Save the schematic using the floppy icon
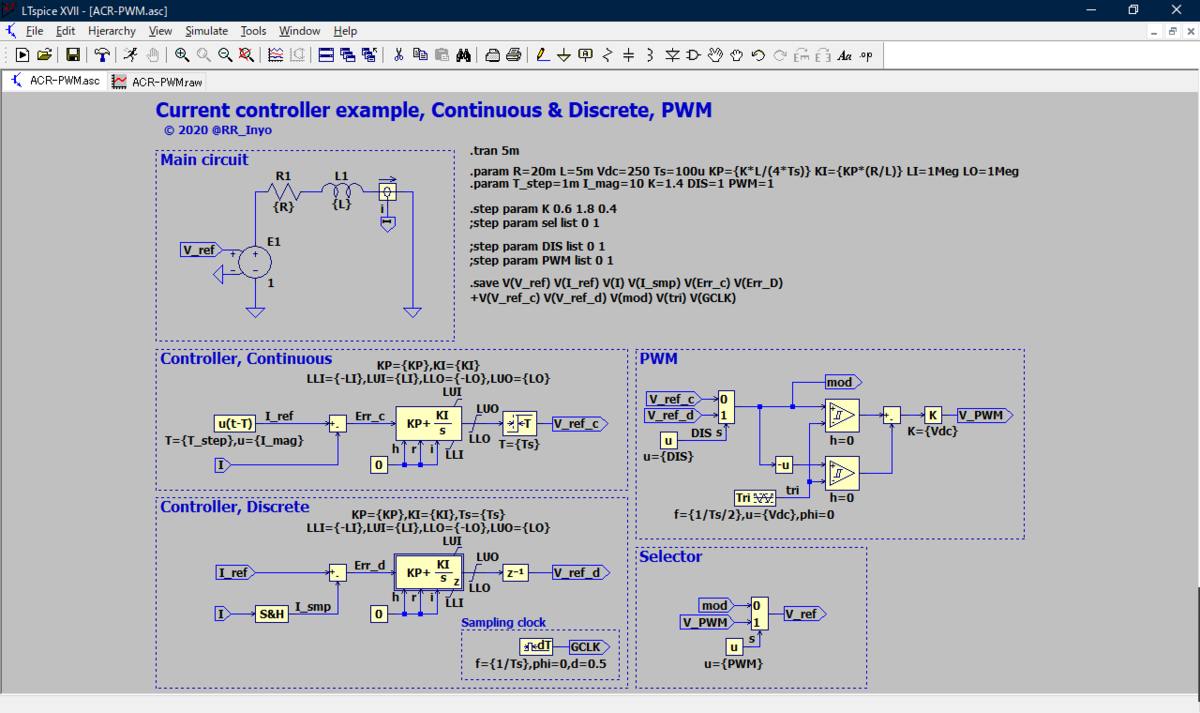 [x=73, y=55]
